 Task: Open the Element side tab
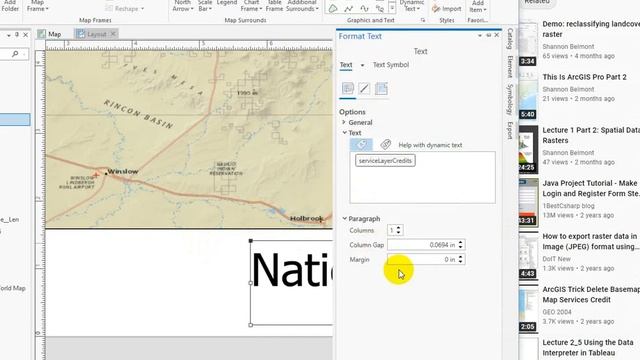[510, 67]
